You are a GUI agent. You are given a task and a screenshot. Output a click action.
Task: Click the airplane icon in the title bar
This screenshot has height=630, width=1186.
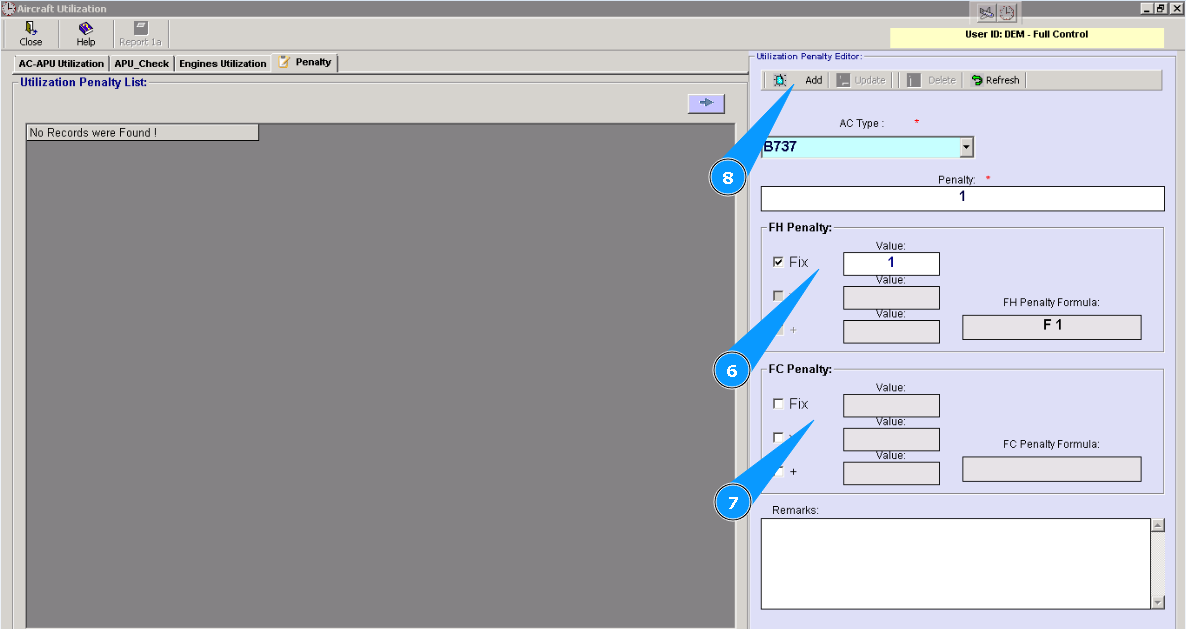coord(986,13)
